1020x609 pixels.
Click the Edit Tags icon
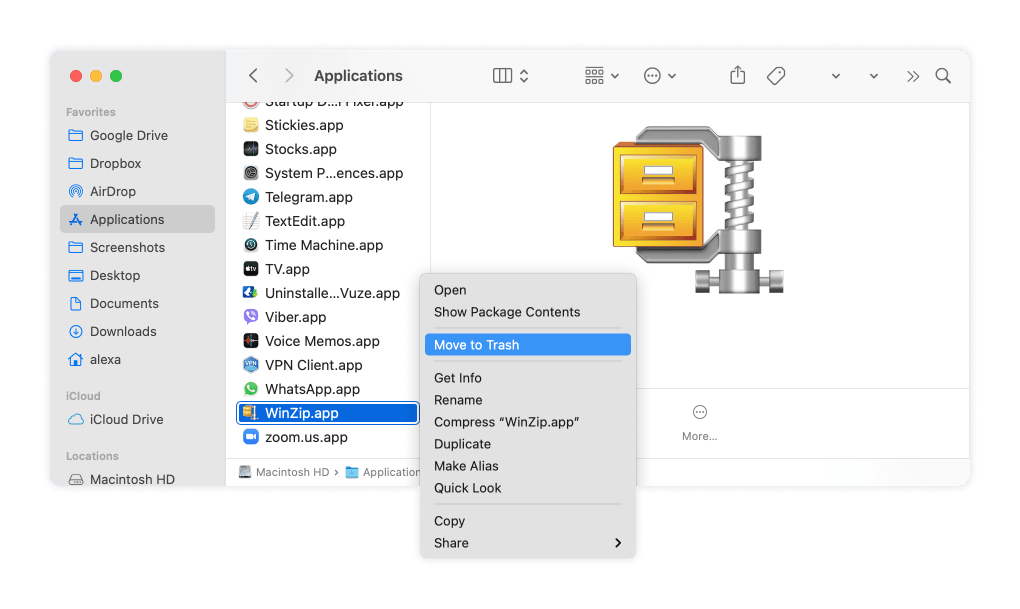click(776, 76)
